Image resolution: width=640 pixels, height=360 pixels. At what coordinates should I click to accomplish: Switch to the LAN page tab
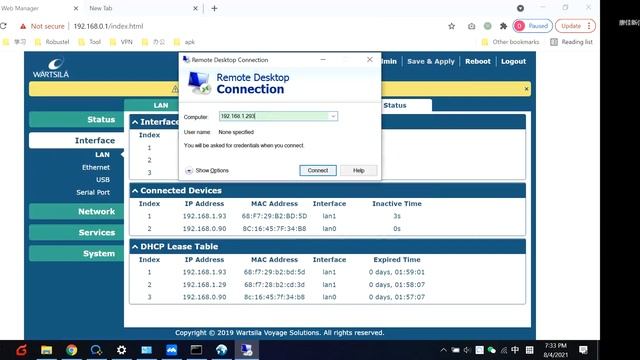(161, 105)
